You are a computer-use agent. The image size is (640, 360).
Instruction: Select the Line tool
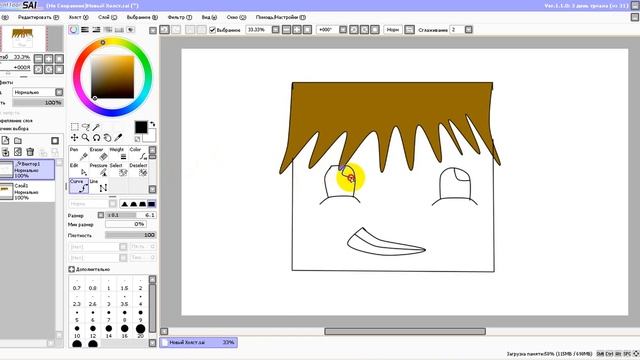[x=98, y=186]
